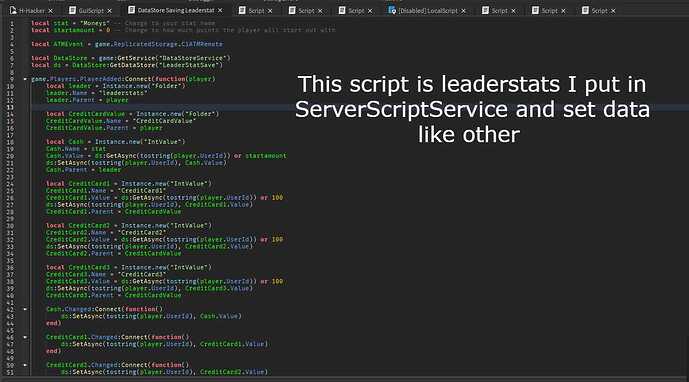
Task: Click 'CreditCard2.Name = "CreditCard2"' line
Action: coord(106,233)
